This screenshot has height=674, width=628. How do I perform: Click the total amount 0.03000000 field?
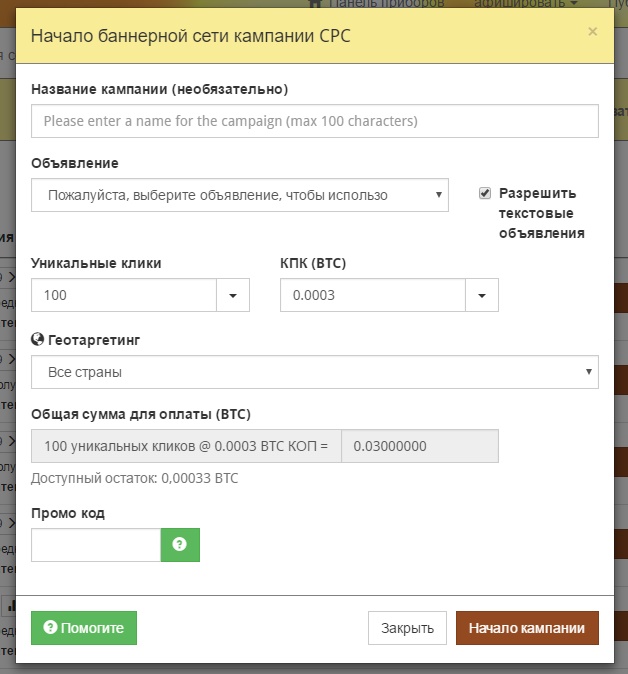pos(420,446)
